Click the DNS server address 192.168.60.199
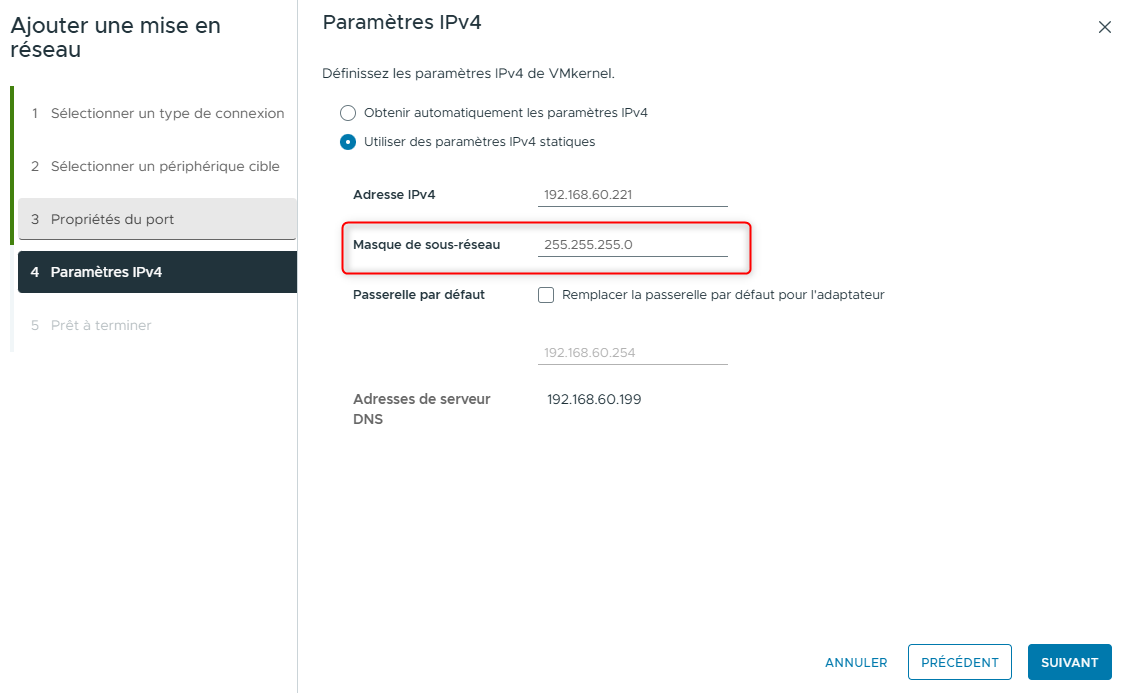The image size is (1125, 693). [594, 400]
